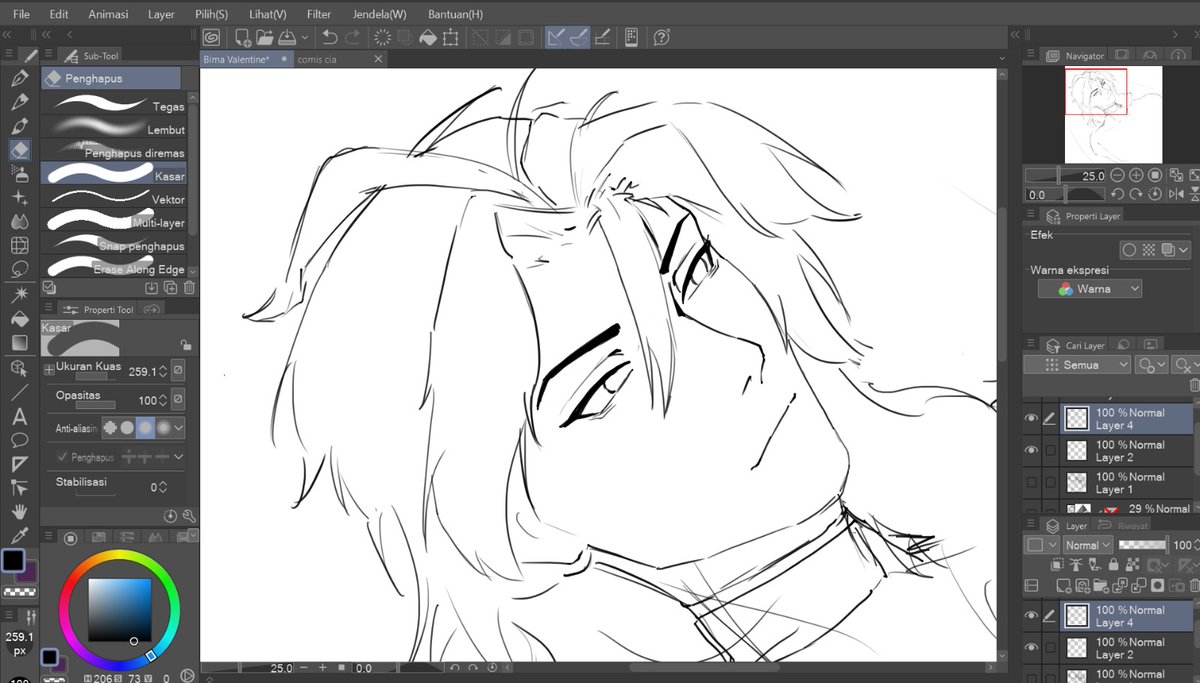Toggle Snap to Grid

pyautogui.click(x=602, y=37)
